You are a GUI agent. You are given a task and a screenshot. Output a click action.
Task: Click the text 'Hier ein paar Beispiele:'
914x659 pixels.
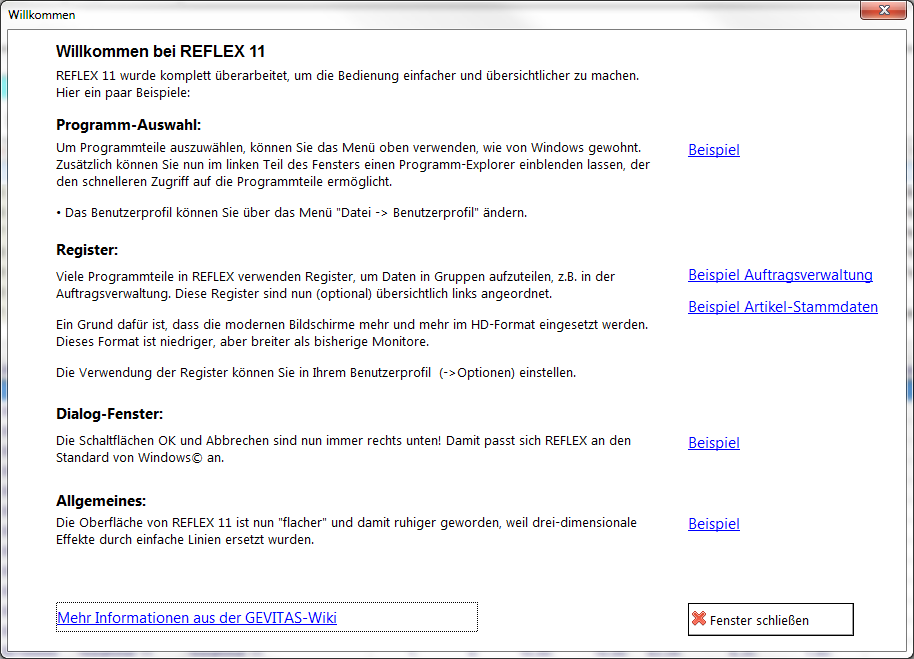pyautogui.click(x=123, y=93)
